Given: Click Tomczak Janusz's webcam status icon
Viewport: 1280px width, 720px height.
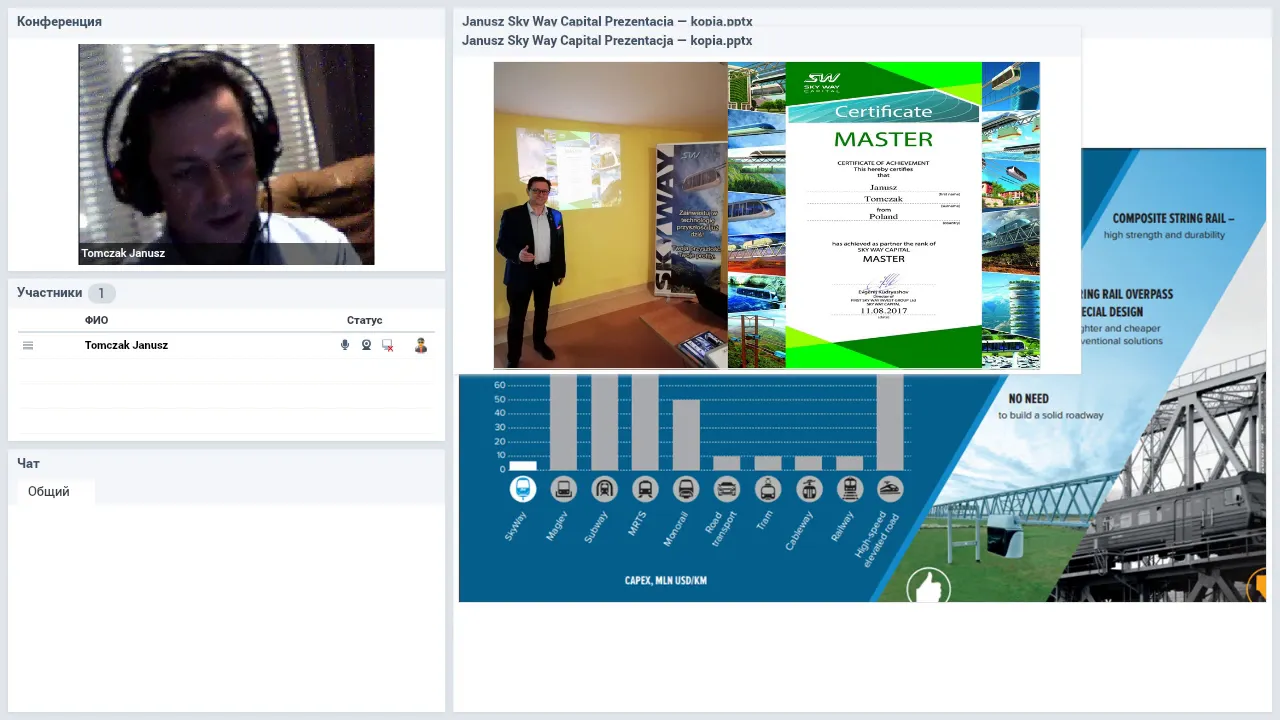Looking at the screenshot, I should (367, 345).
